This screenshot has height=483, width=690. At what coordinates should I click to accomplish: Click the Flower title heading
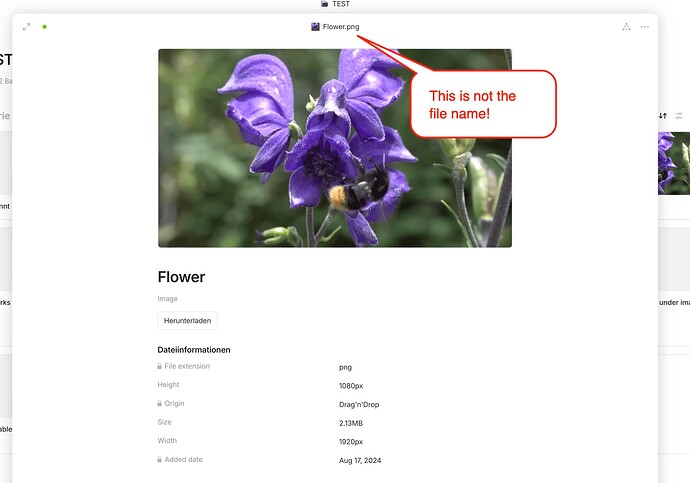[181, 277]
